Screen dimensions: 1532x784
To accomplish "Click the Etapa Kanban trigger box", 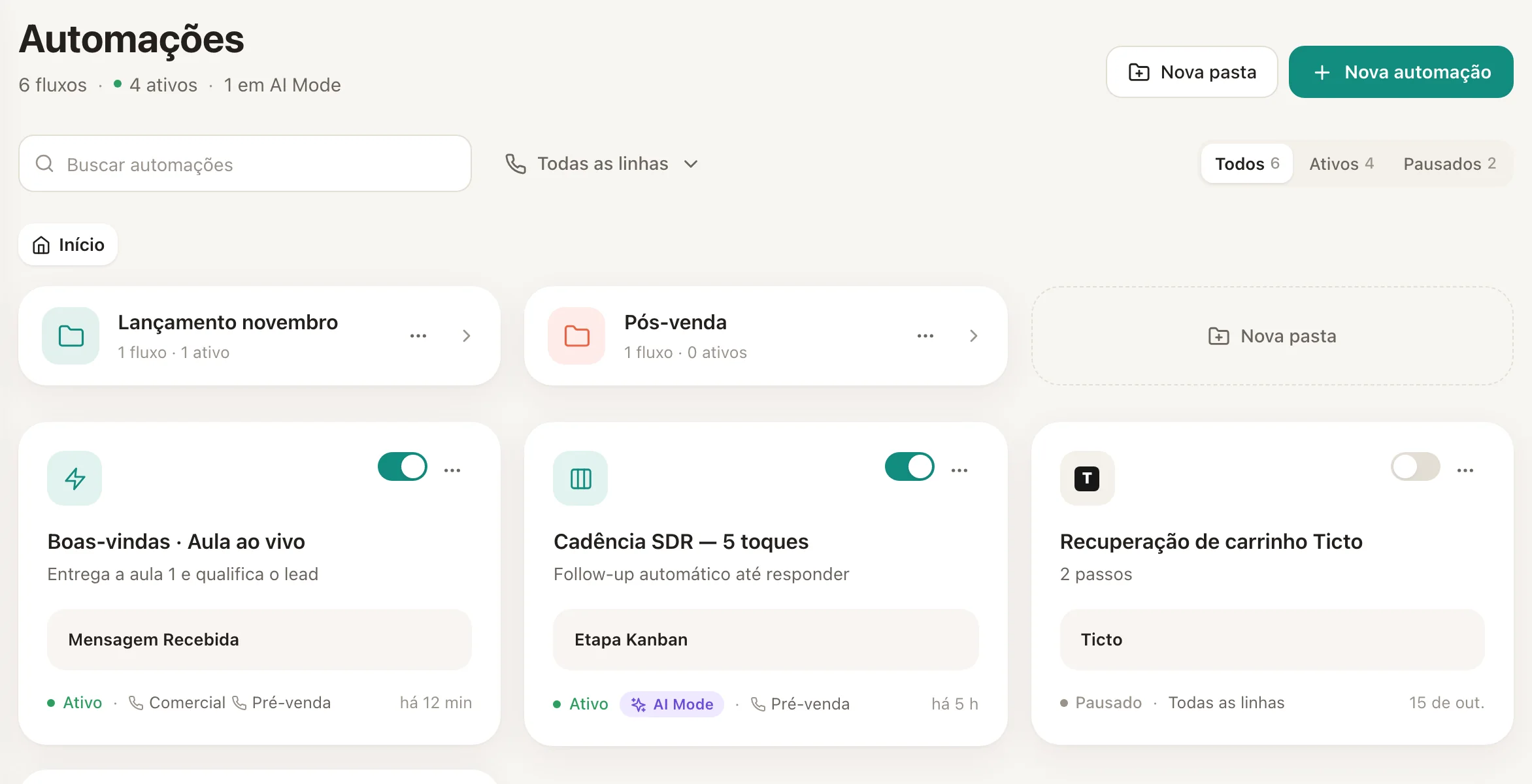I will point(765,640).
